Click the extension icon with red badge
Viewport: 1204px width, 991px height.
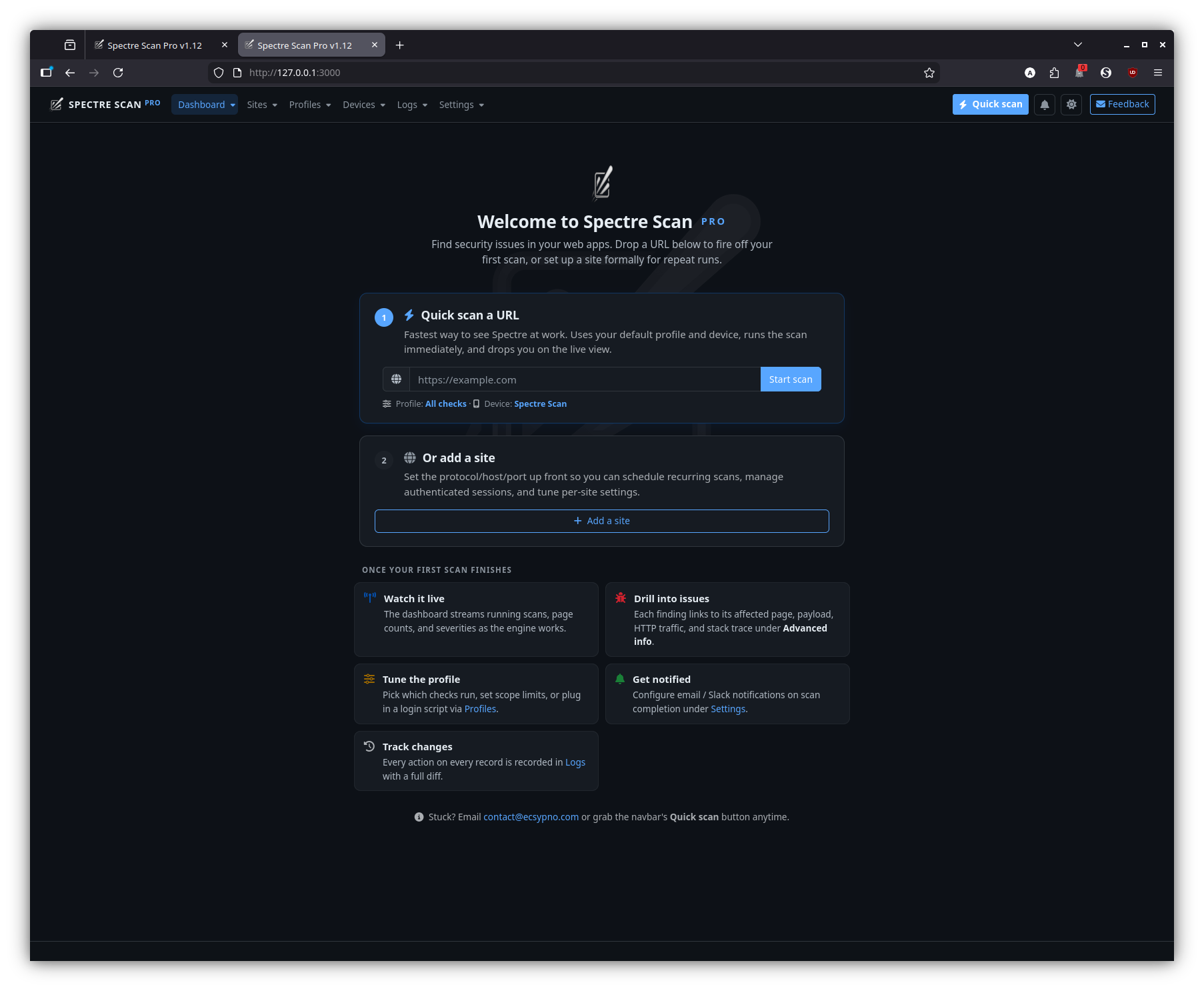1080,72
